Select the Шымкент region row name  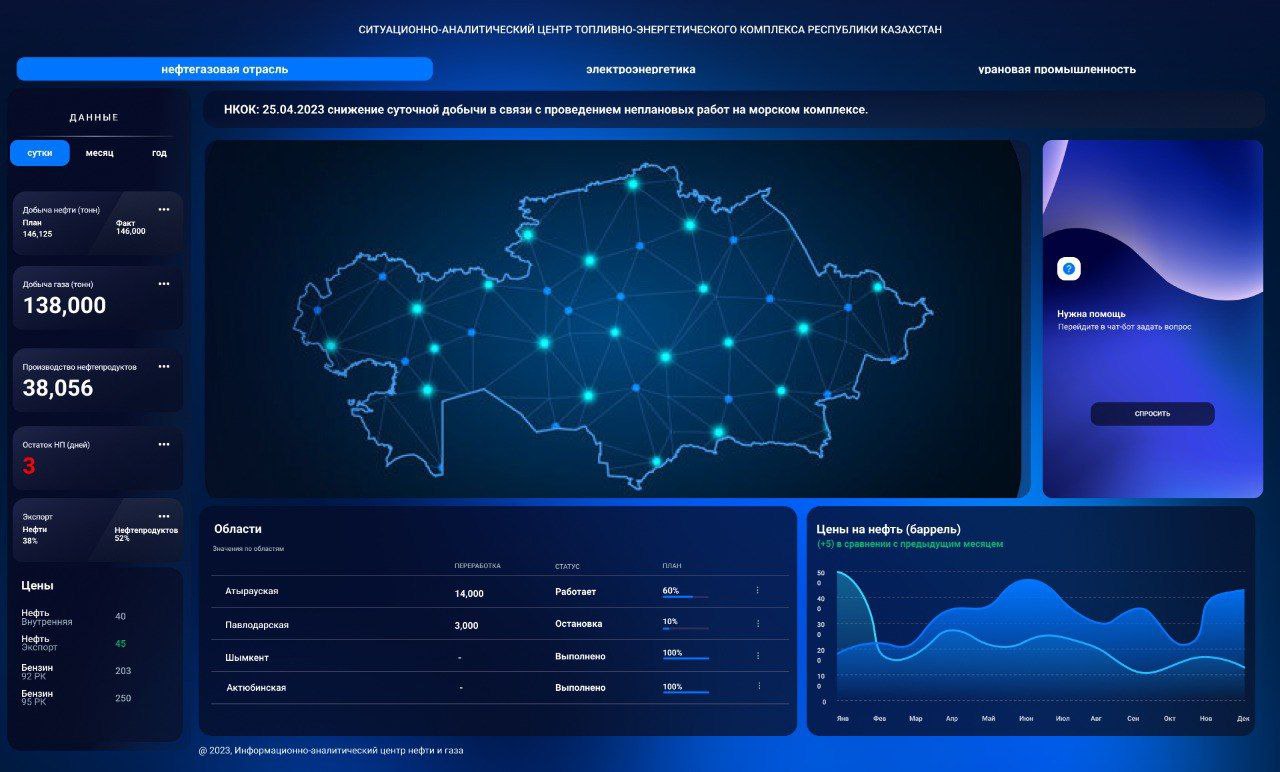click(247, 657)
